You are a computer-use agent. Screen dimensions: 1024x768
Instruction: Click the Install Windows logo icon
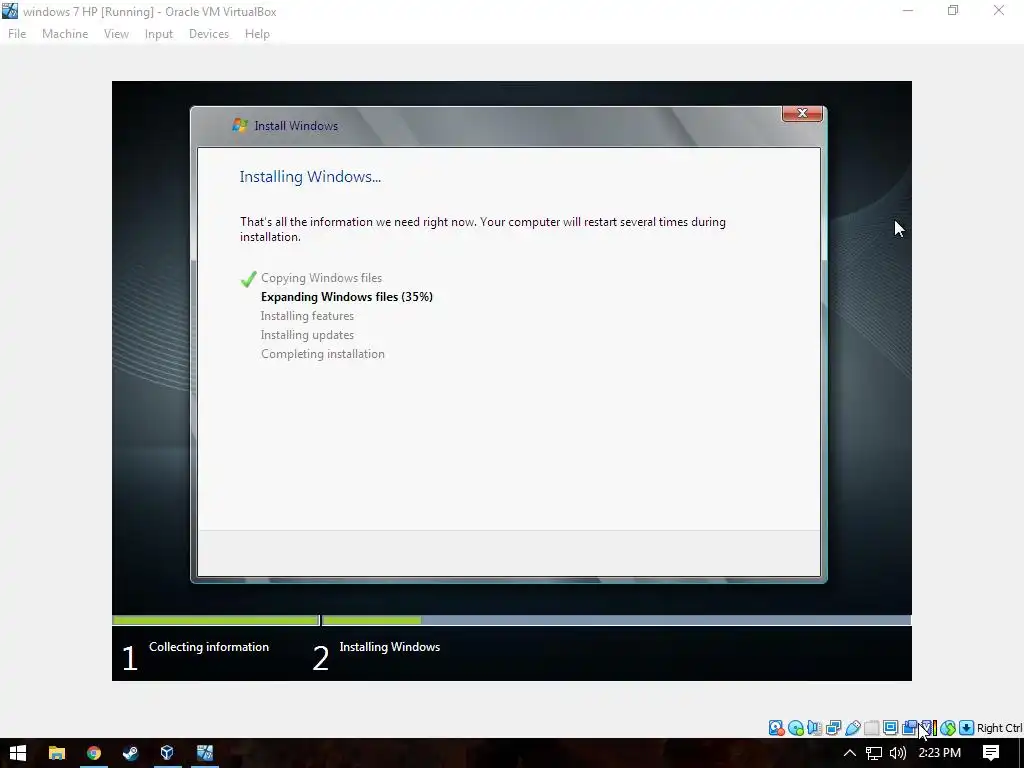[x=240, y=125]
